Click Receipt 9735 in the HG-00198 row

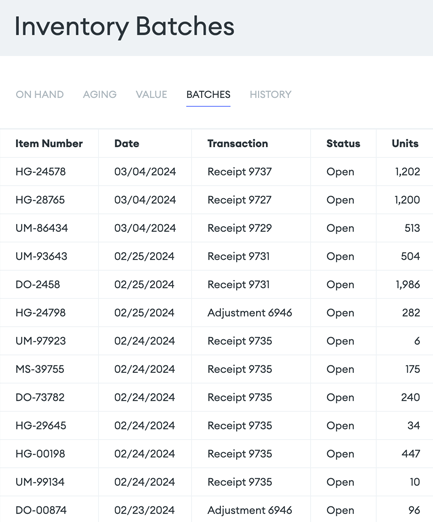click(240, 454)
